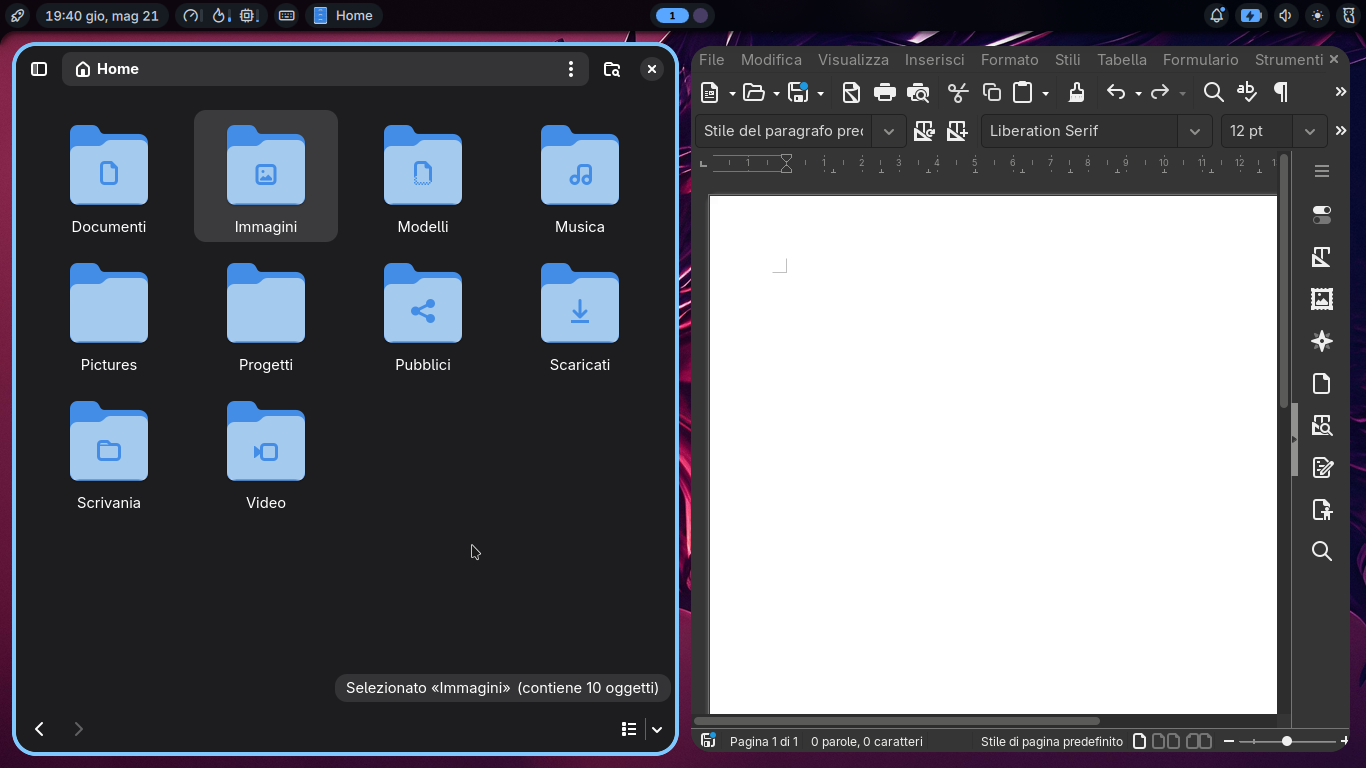The image size is (1366, 768).
Task: Click search folder button in file manager
Action: coord(612,69)
